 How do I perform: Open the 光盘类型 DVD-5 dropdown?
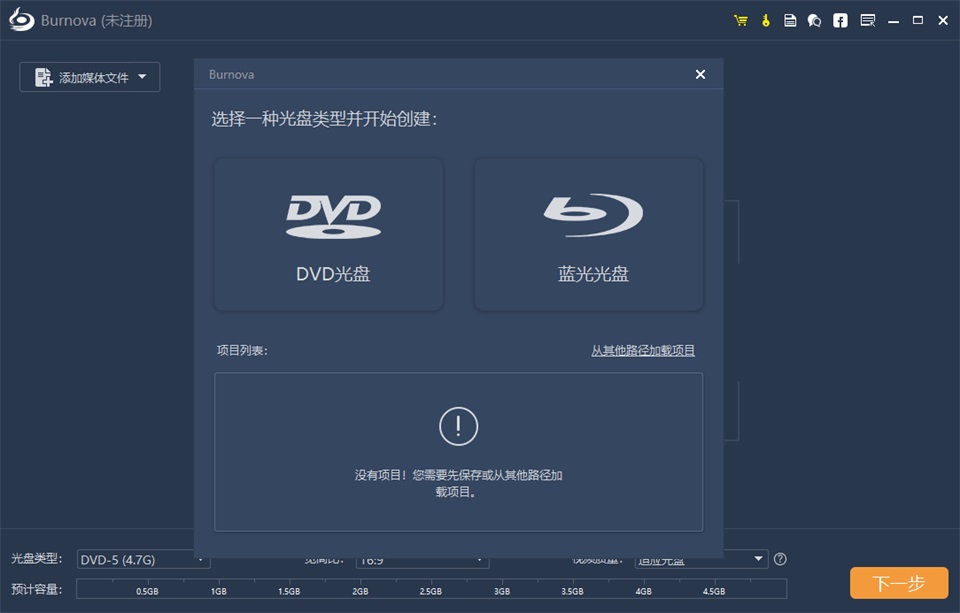point(143,560)
